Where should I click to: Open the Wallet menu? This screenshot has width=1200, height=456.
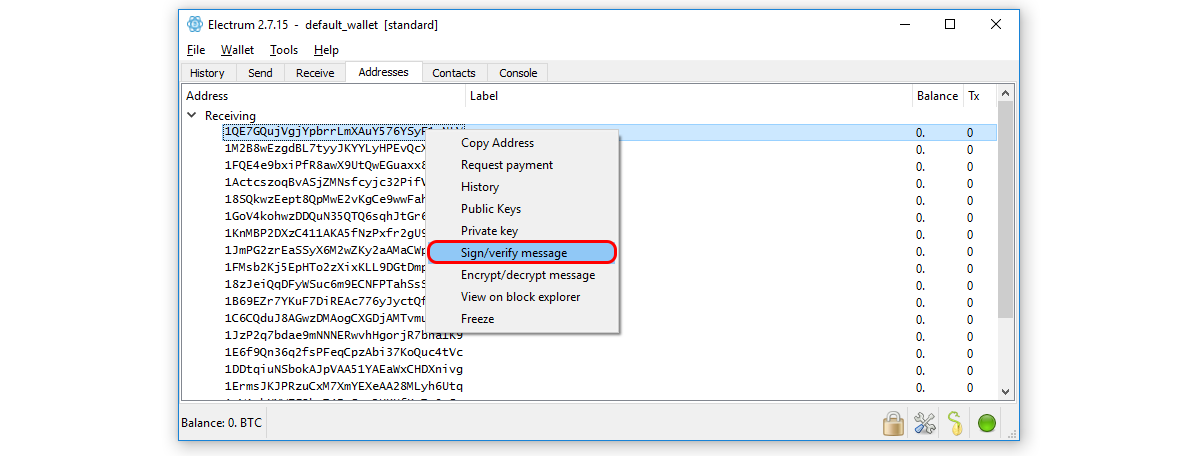coord(237,50)
